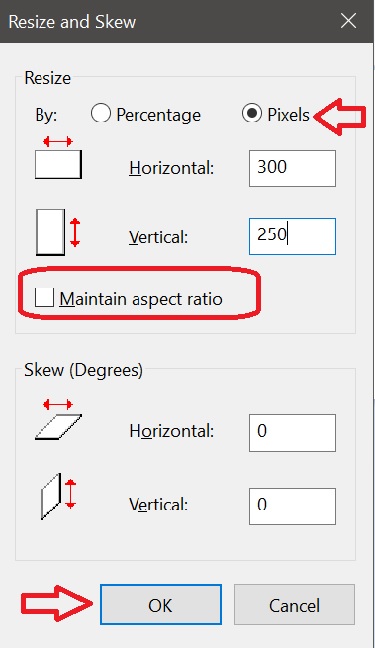Click the Resize section's Horizontal label

click(172, 168)
